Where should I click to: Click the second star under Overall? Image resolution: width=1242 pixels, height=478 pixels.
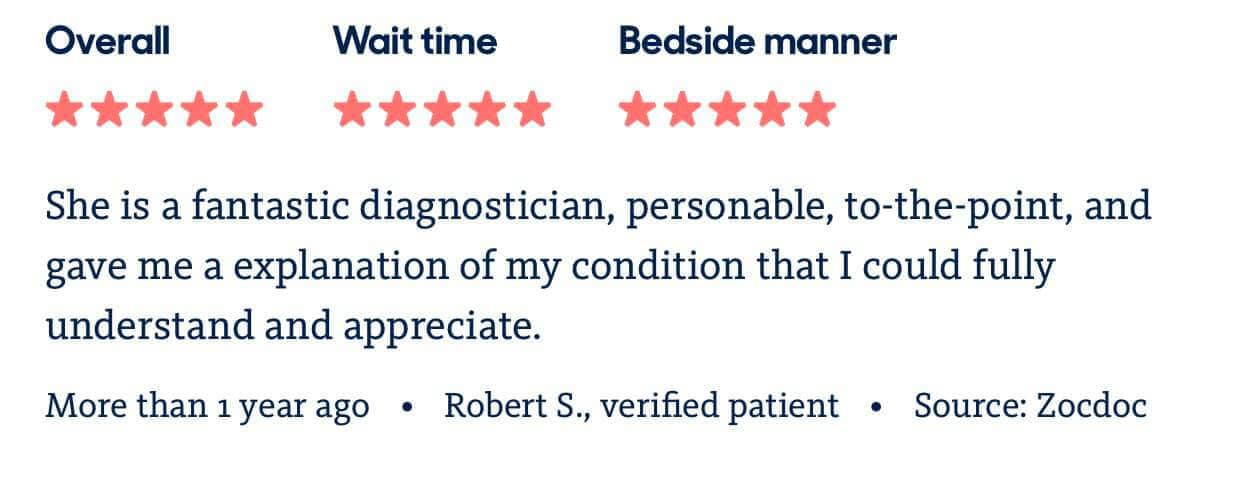pyautogui.click(x=109, y=109)
